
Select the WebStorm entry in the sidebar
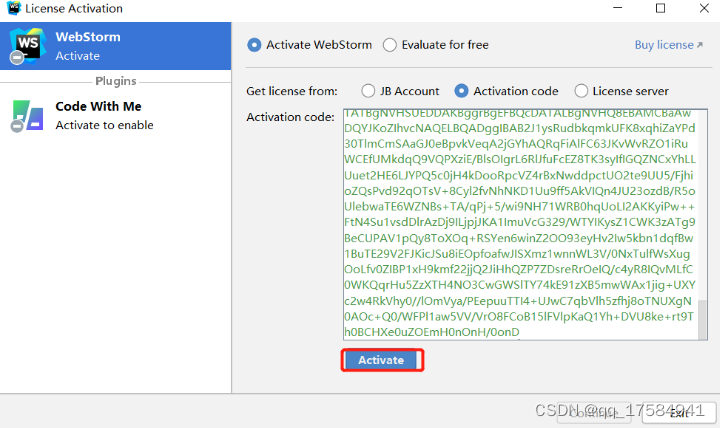(115, 46)
